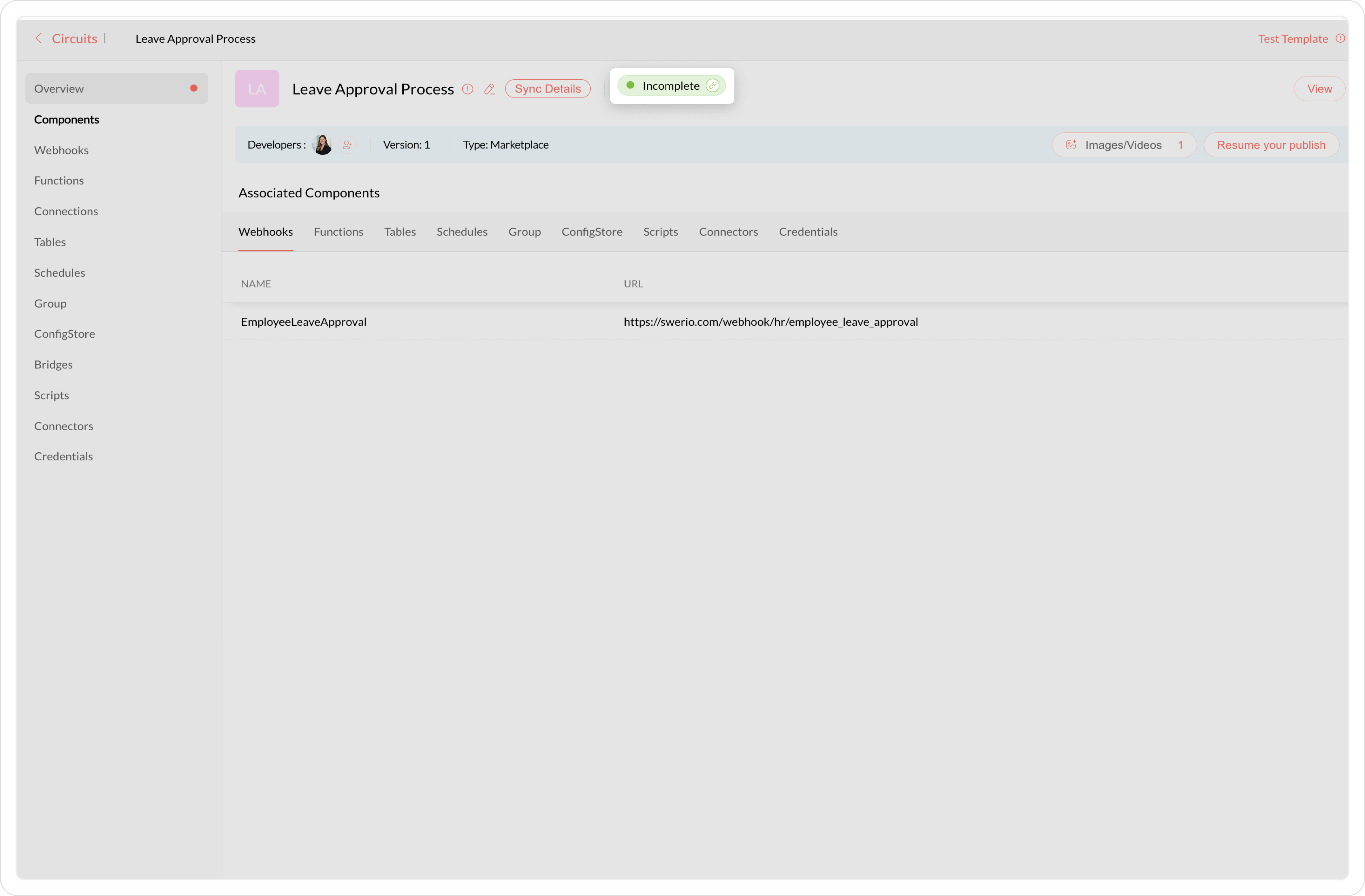Image resolution: width=1365 pixels, height=896 pixels.
Task: Click the Leave Approval Process breadcrumb text
Action: point(195,38)
